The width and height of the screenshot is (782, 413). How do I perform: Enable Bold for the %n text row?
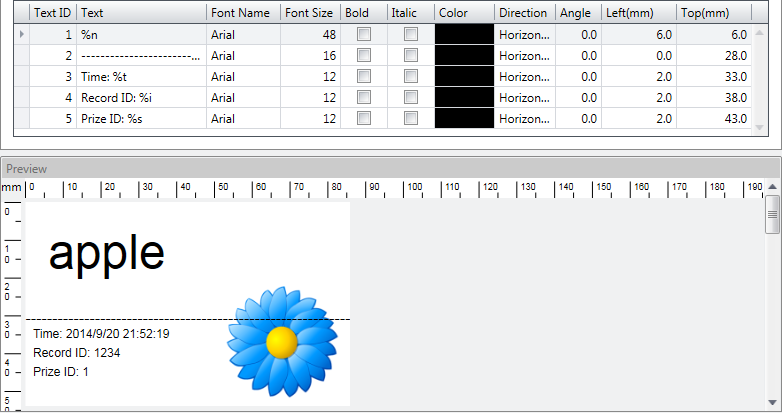(x=364, y=34)
